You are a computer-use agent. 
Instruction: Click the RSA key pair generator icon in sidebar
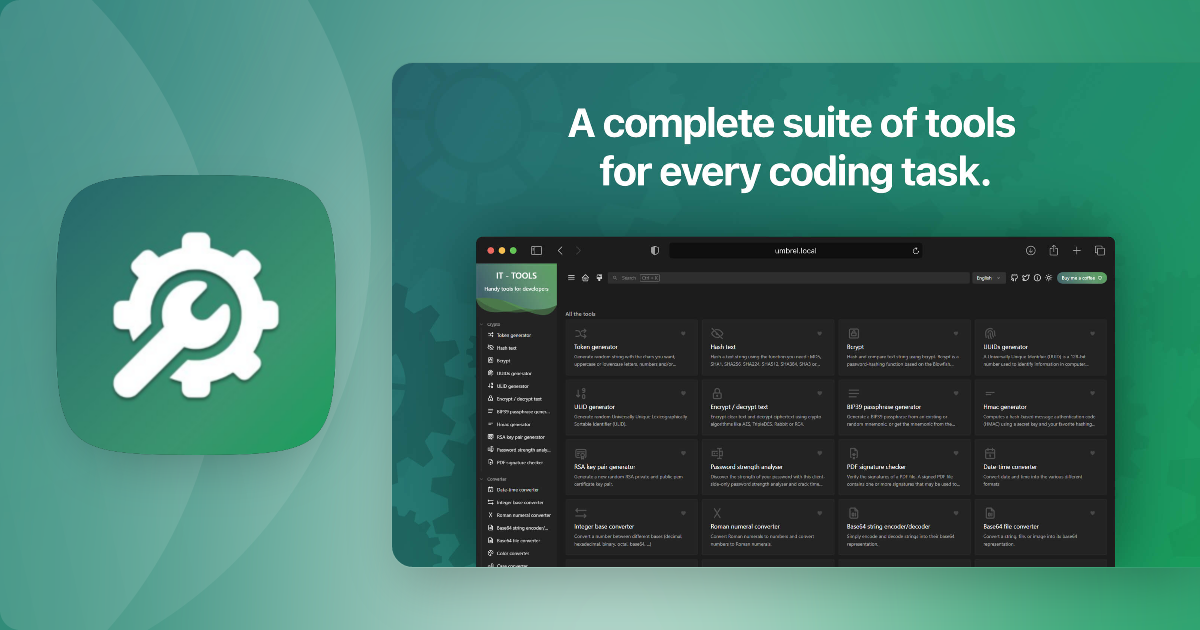[x=490, y=437]
